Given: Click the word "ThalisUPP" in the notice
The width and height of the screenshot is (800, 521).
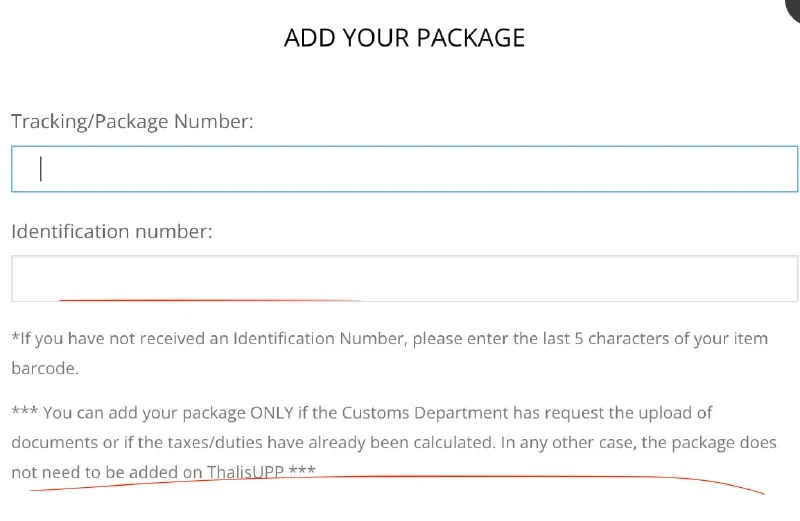Looking at the screenshot, I should pyautogui.click(x=245, y=471).
